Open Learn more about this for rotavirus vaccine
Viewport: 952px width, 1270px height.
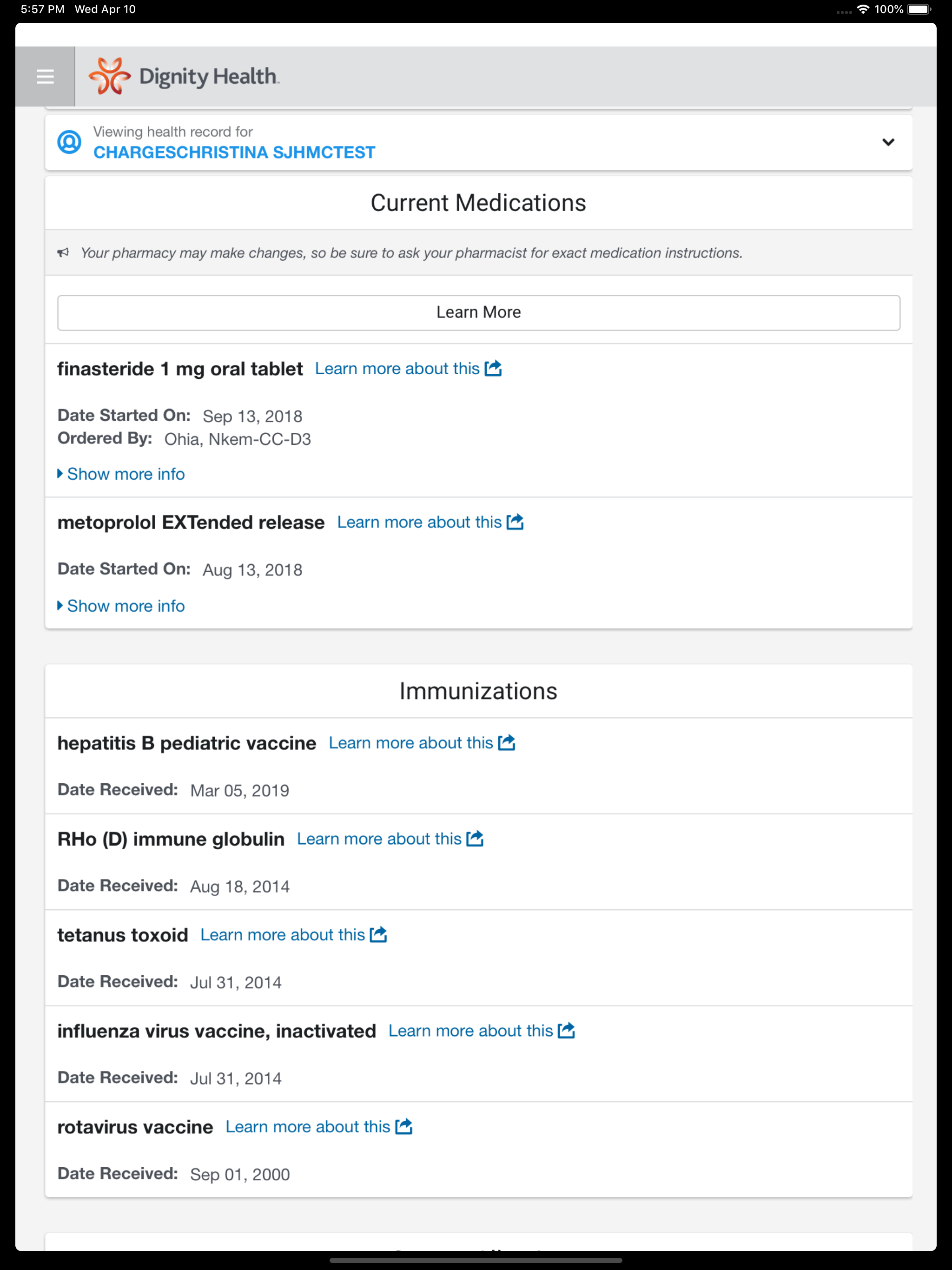point(308,1126)
